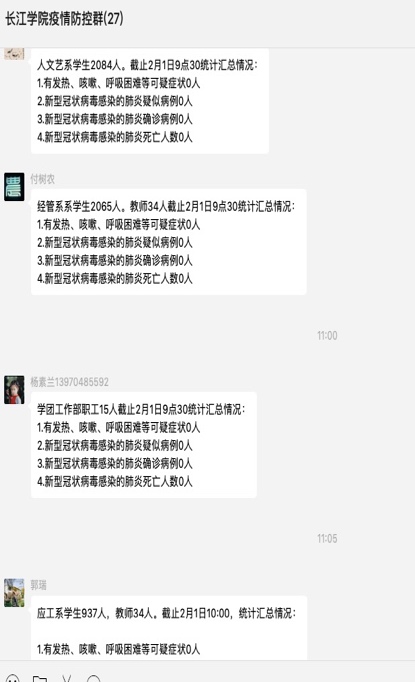
Task: Select the 人文艺系学生2084人 message bubble
Action: [150, 101]
